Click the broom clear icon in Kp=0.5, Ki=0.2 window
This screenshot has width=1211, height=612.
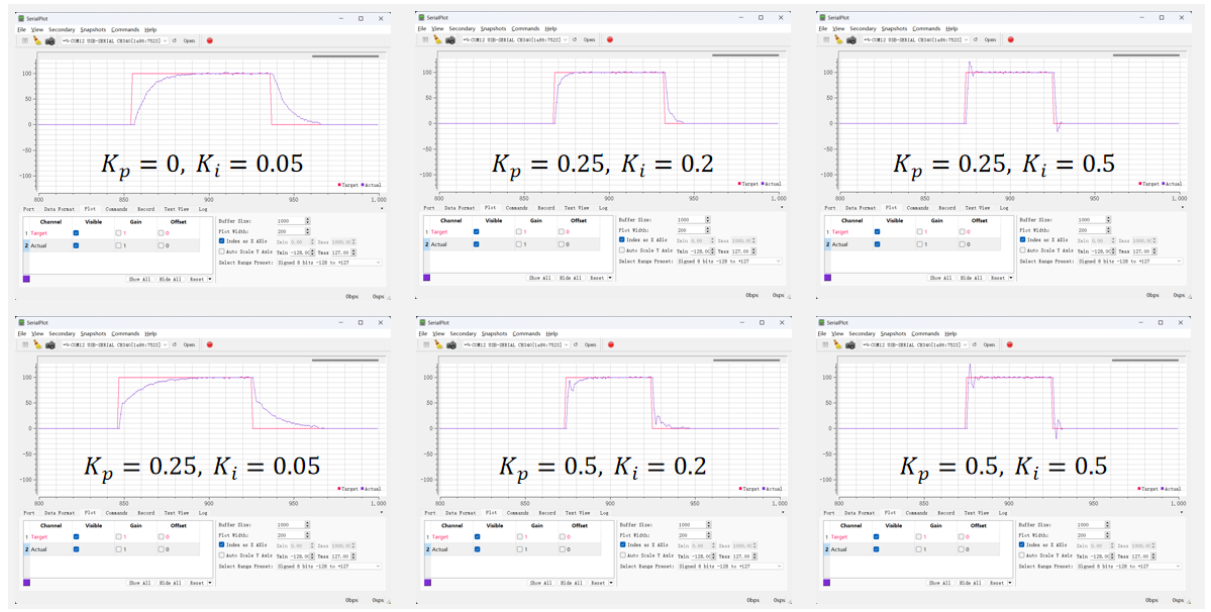click(437, 344)
